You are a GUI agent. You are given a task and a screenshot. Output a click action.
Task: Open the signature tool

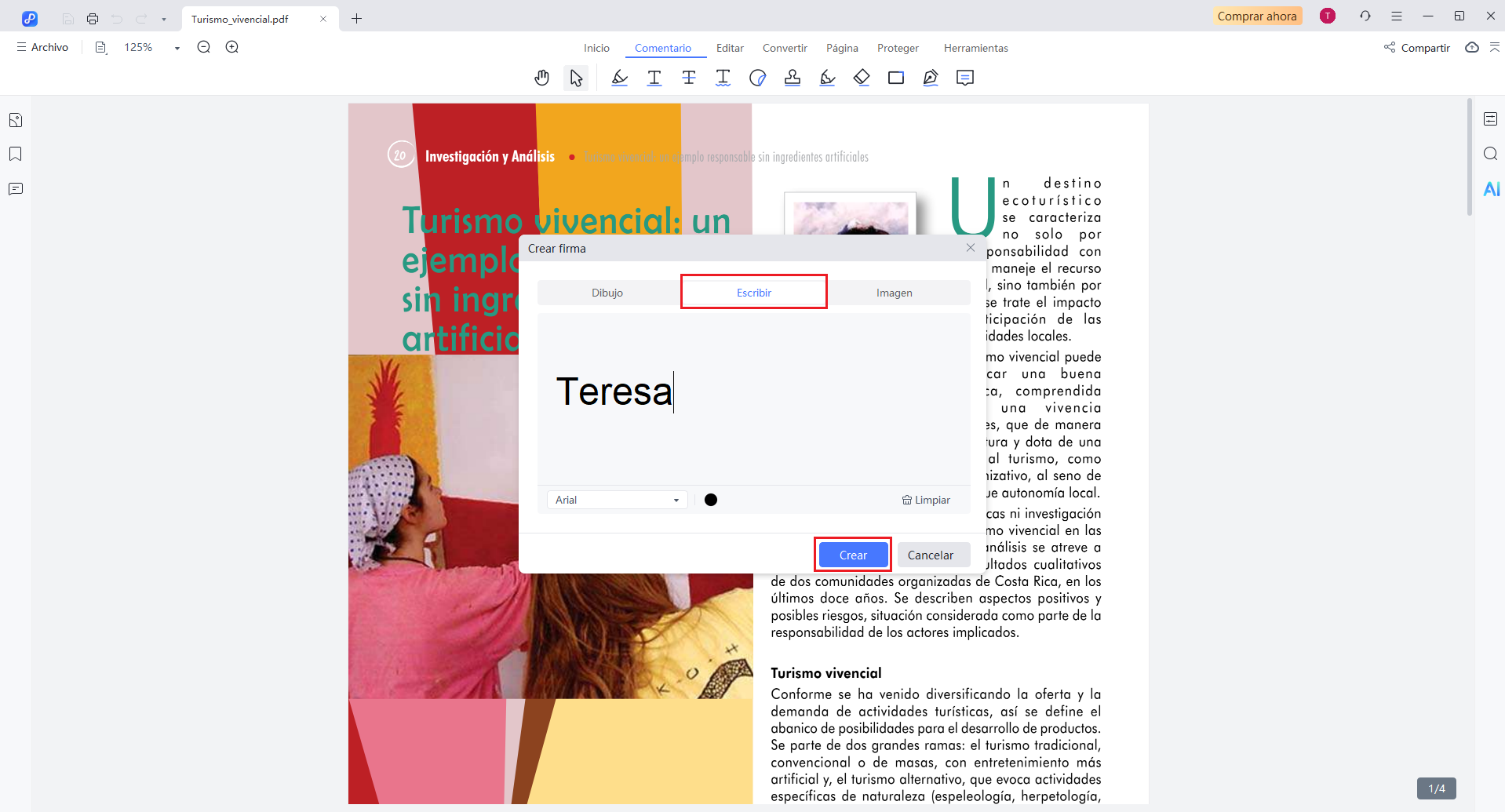pyautogui.click(x=931, y=78)
